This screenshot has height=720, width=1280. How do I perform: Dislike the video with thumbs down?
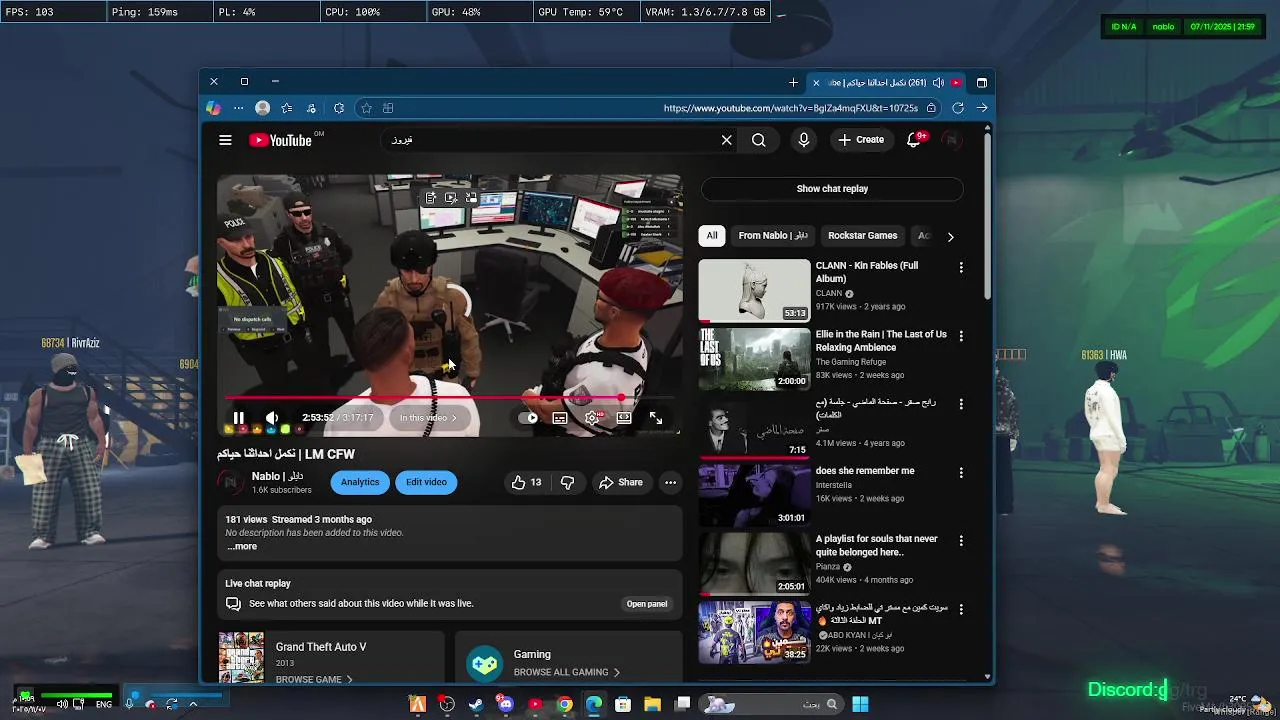tap(567, 482)
